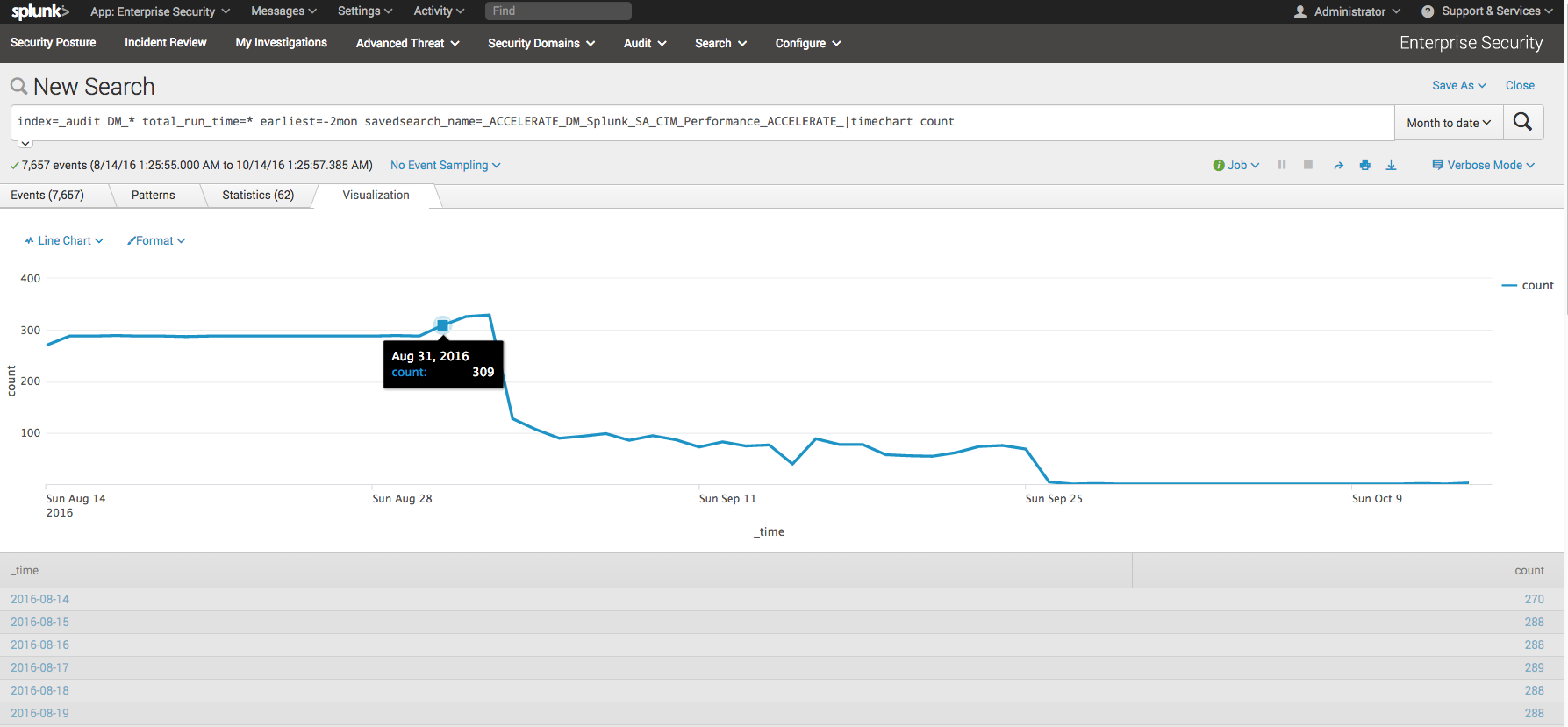
Task: Go to Security Posture
Action: coord(54,42)
